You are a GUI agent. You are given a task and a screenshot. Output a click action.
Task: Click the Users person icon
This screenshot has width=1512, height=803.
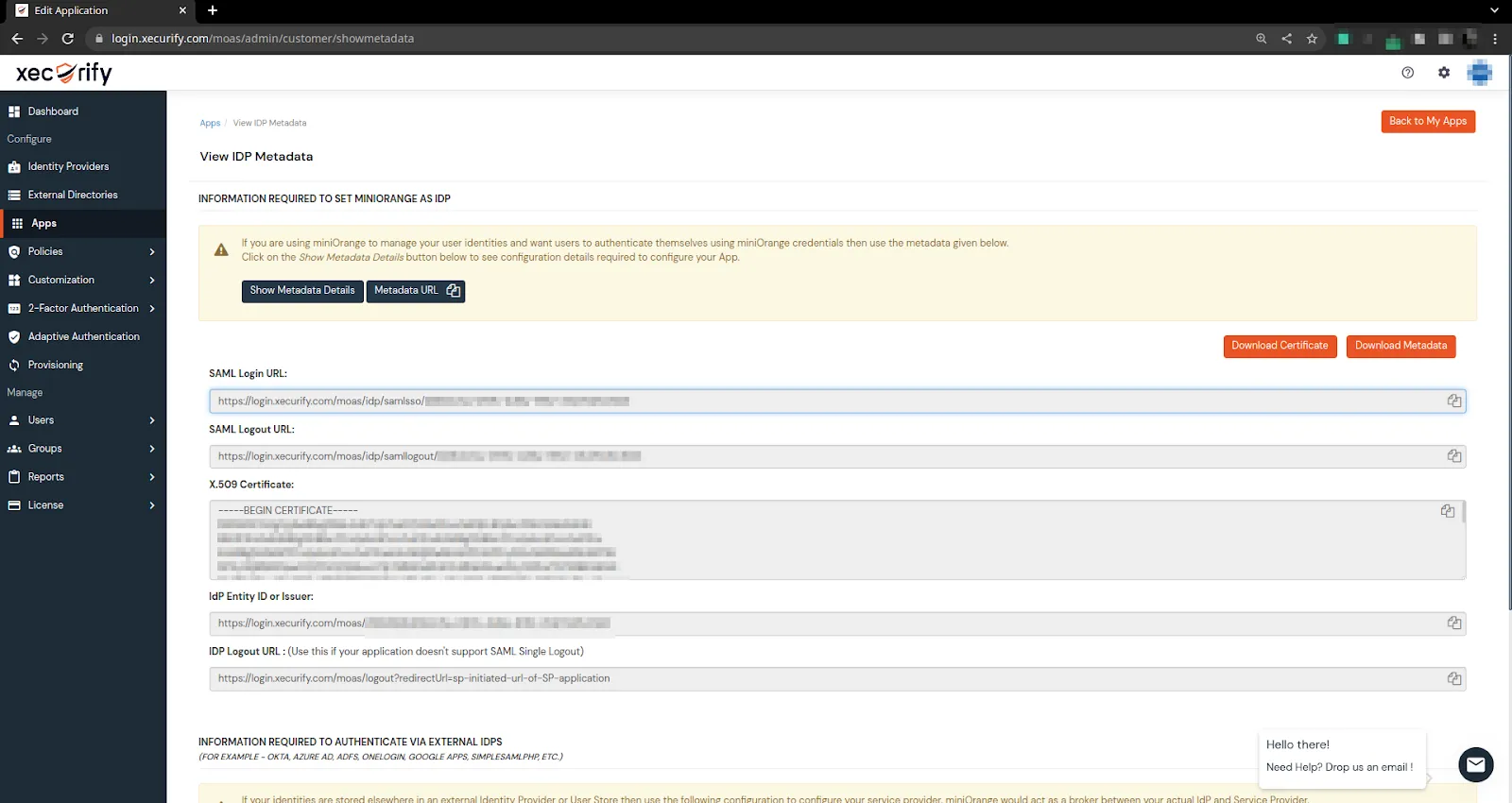[x=14, y=420]
